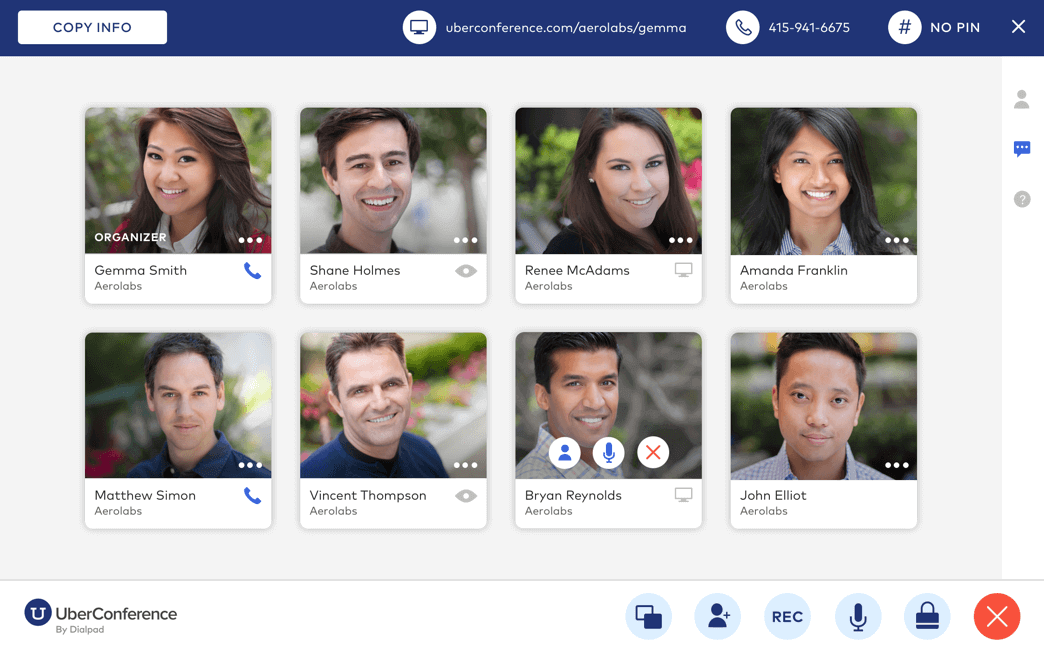Open the uberconference.com/aerolabs/gemma link
Viewport: 1044px width, 652px height.
pos(565,28)
